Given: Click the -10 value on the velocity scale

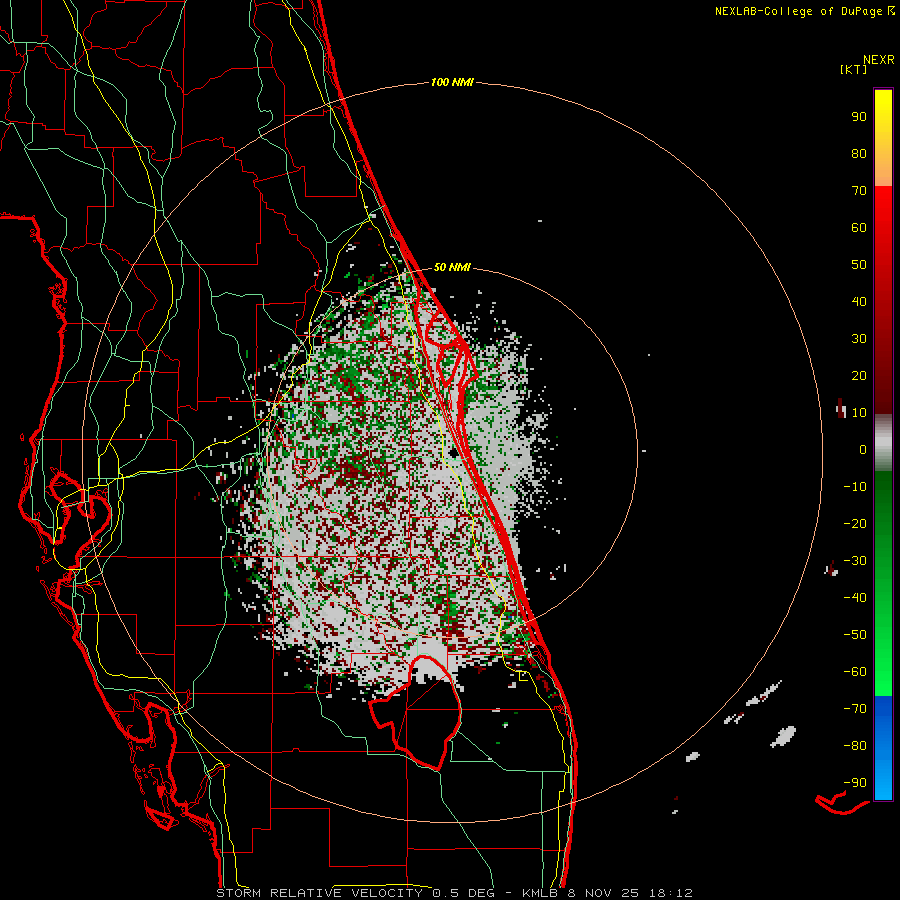Looking at the screenshot, I should [x=855, y=487].
